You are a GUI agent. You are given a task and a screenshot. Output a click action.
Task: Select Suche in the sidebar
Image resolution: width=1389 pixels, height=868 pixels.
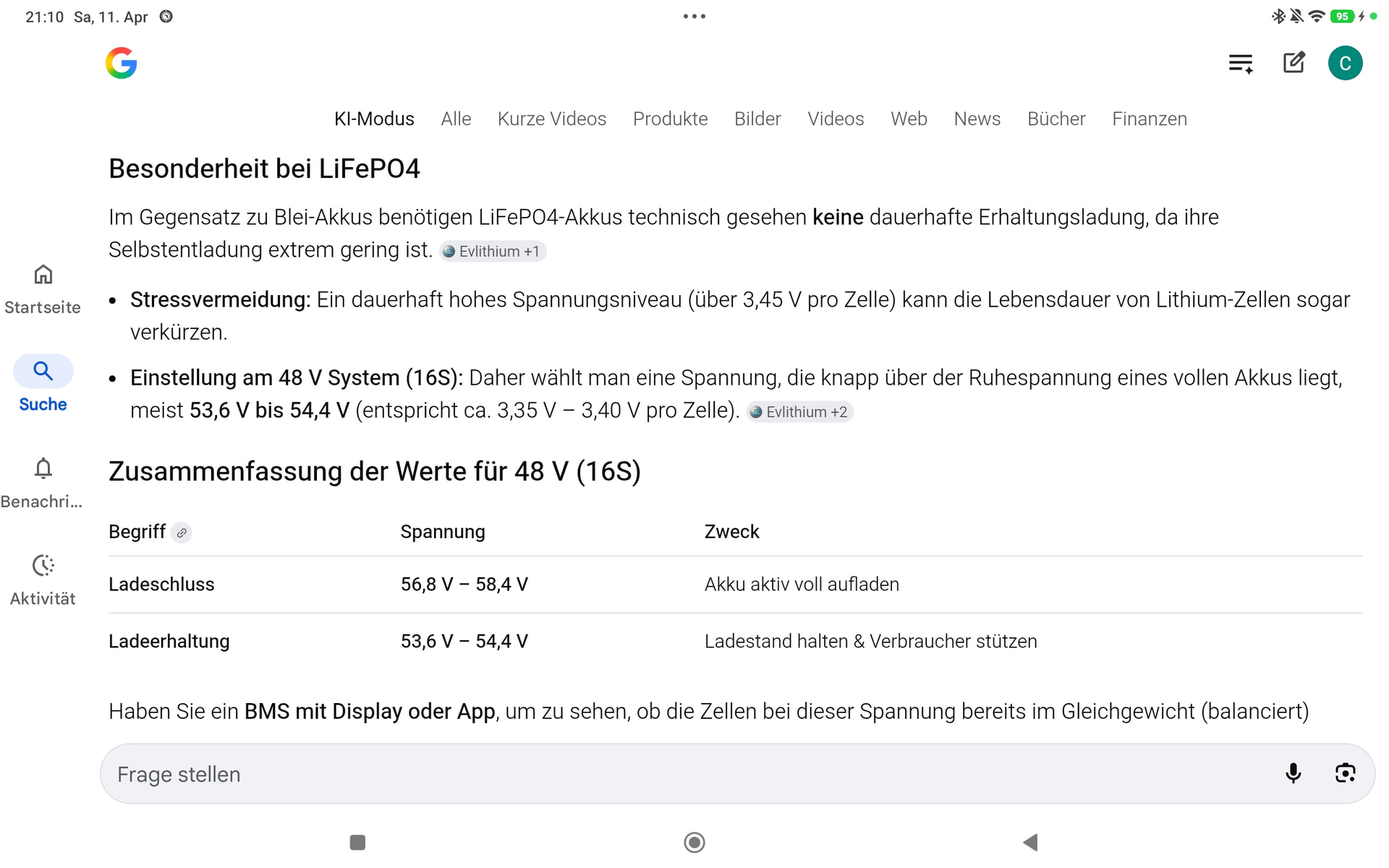tap(43, 384)
